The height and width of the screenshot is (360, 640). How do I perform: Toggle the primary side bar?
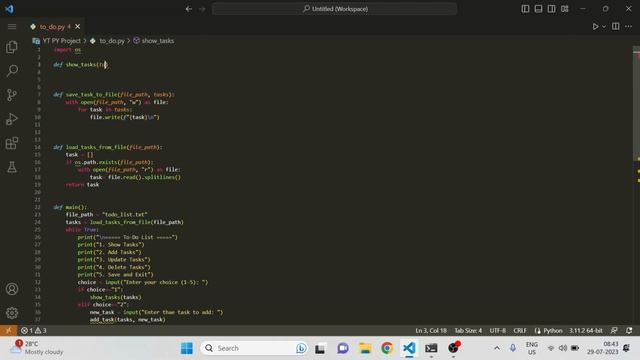click(x=525, y=9)
